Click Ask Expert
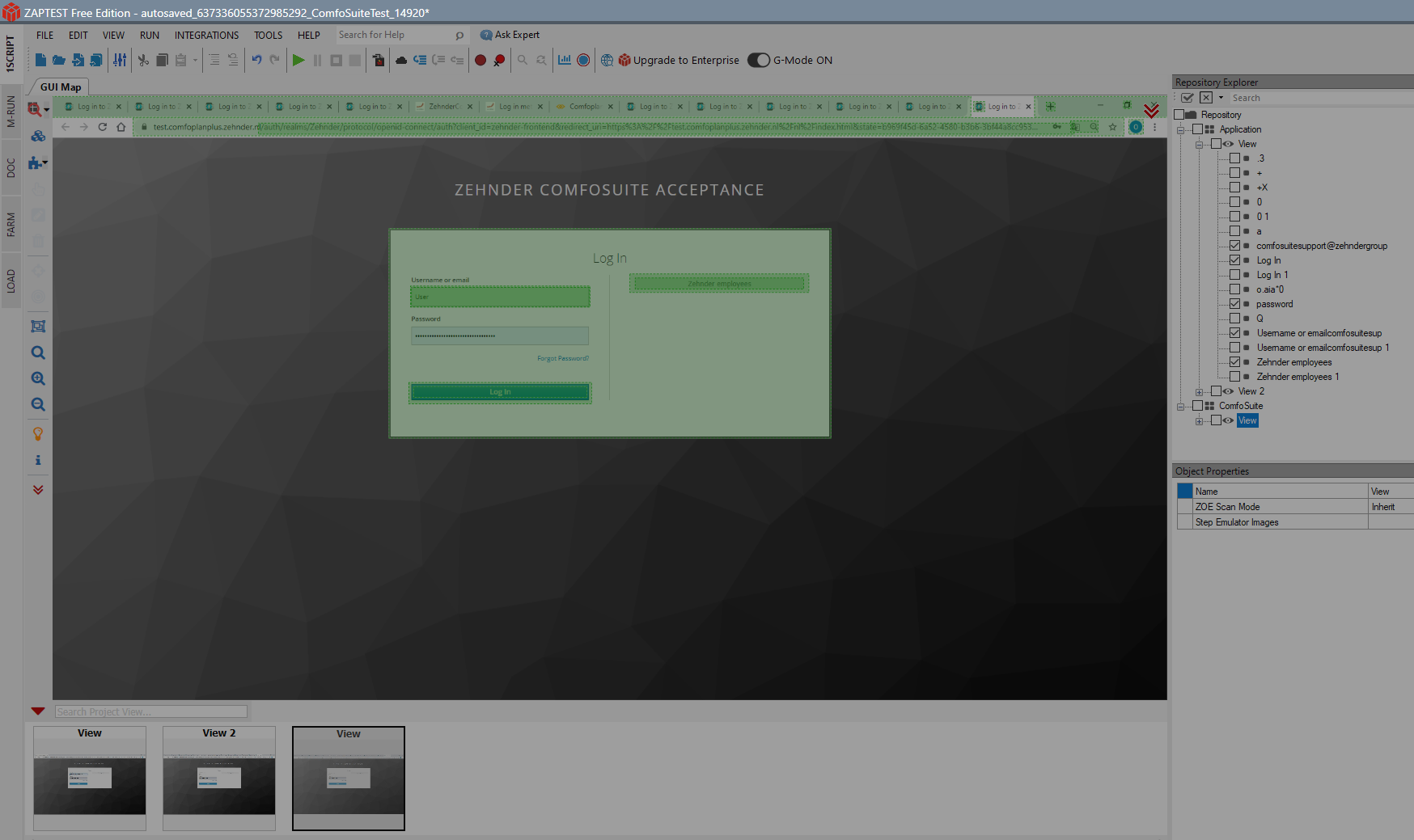 click(x=510, y=35)
